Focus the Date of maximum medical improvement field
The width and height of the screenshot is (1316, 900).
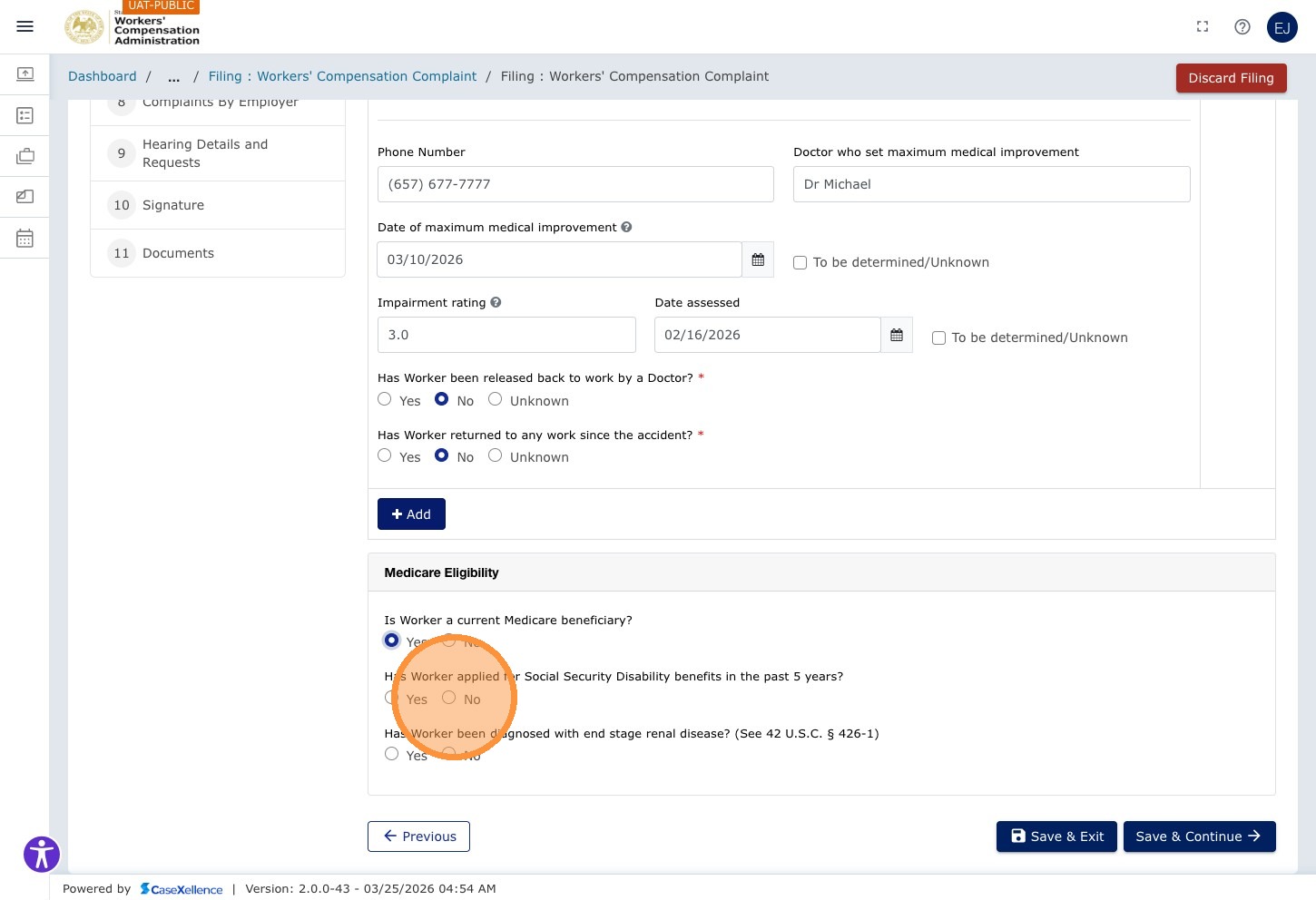coord(560,259)
